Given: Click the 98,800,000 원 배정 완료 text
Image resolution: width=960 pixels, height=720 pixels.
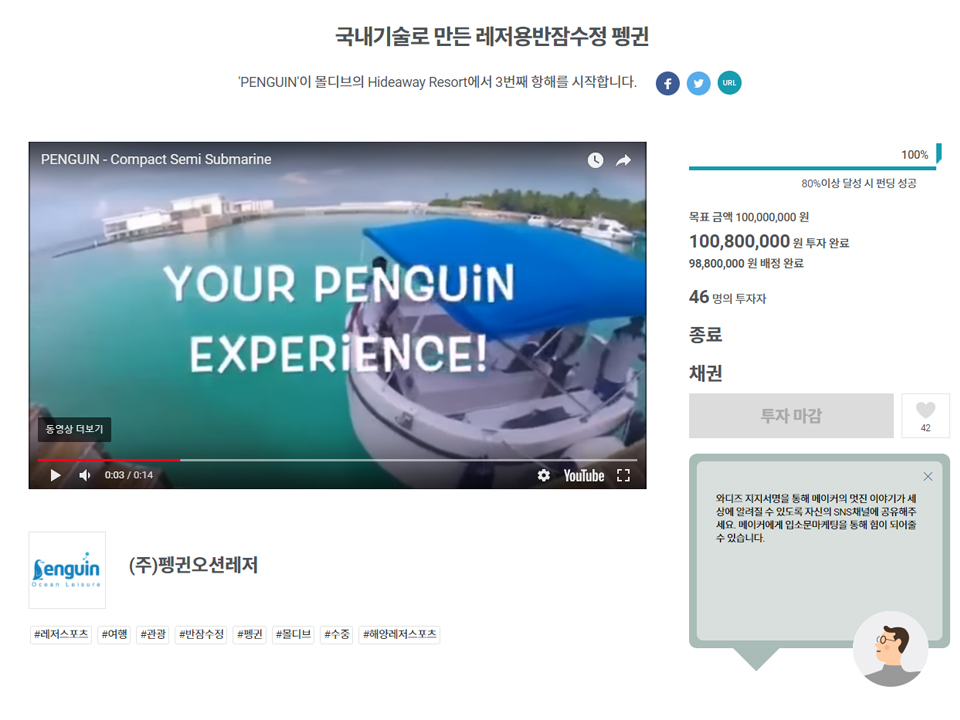Looking at the screenshot, I should pos(746,263).
